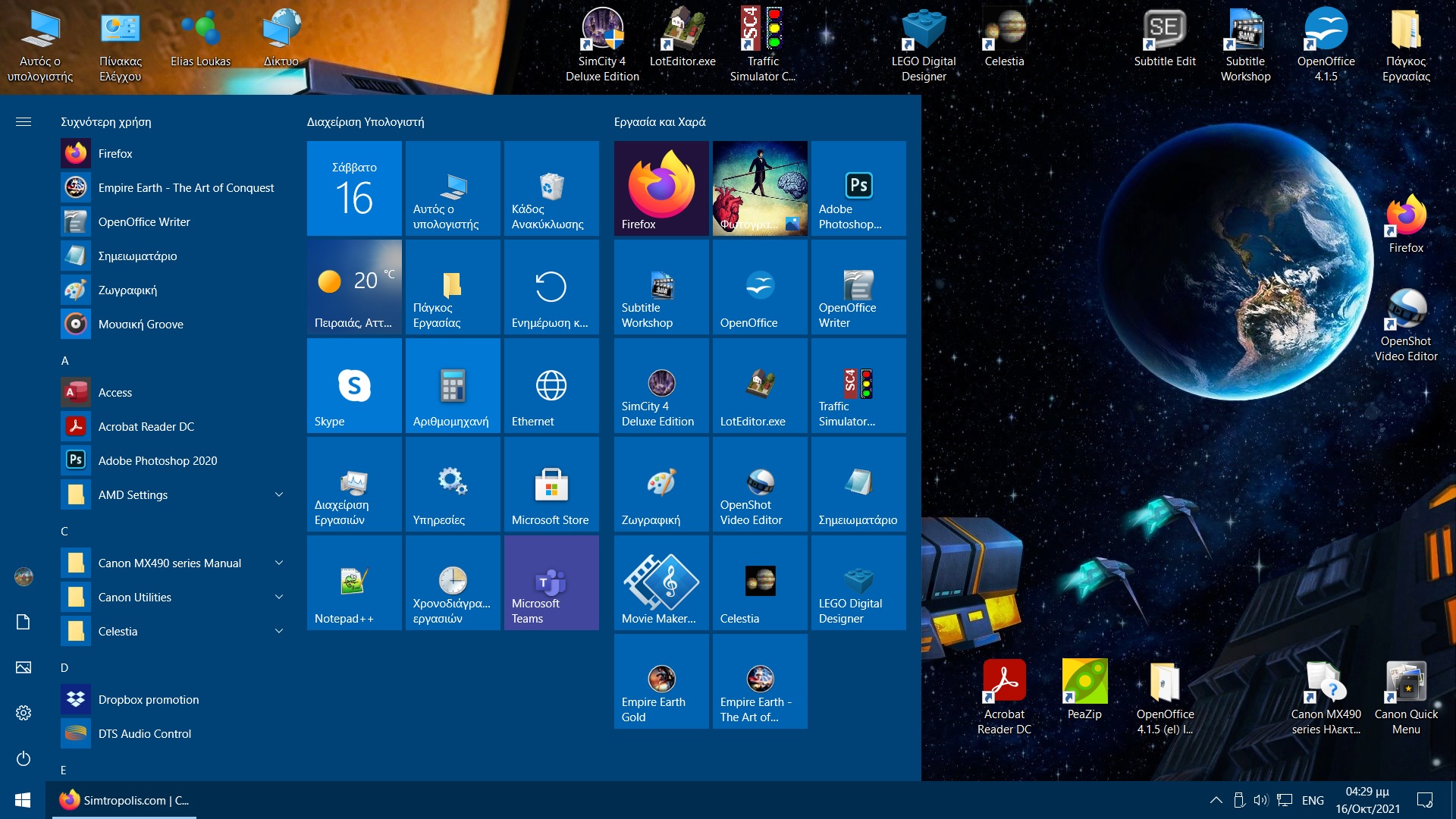
Task: Select Subtitle Edit desktop shortcut
Action: [1165, 38]
